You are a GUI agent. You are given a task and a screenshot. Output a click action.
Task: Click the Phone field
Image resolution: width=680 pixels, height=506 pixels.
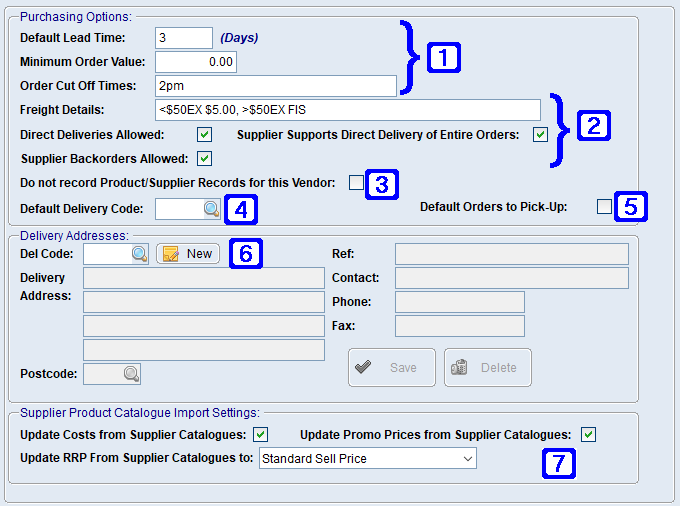click(460, 302)
